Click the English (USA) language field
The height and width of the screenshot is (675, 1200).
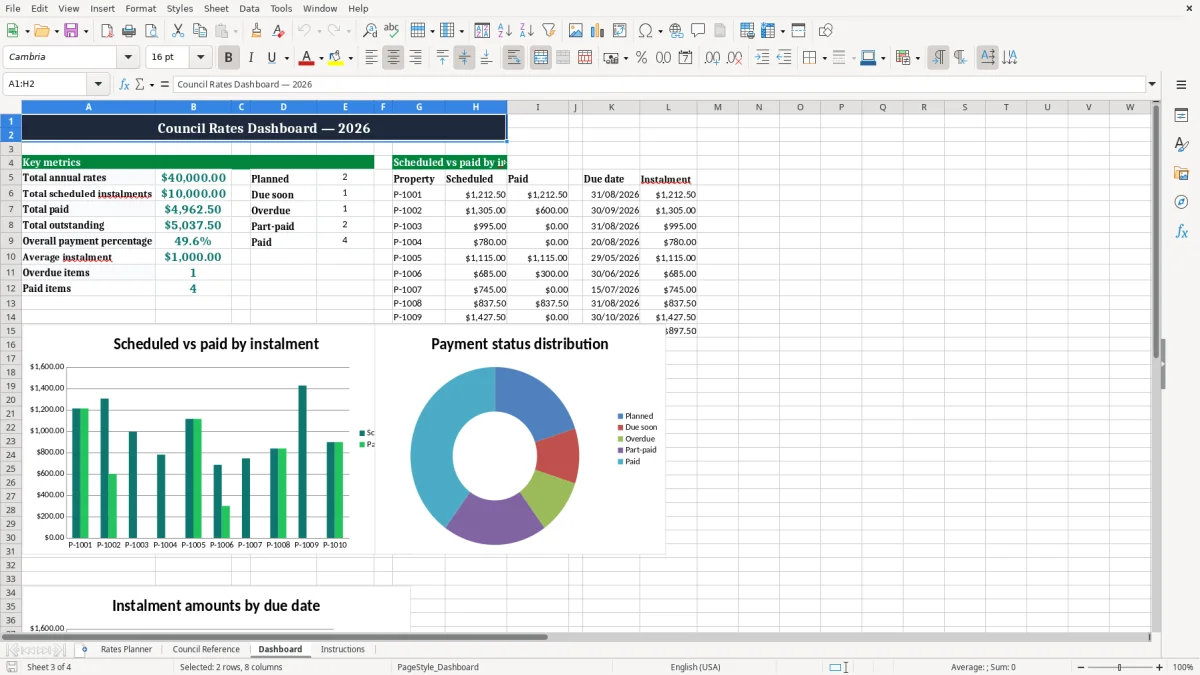coord(695,667)
